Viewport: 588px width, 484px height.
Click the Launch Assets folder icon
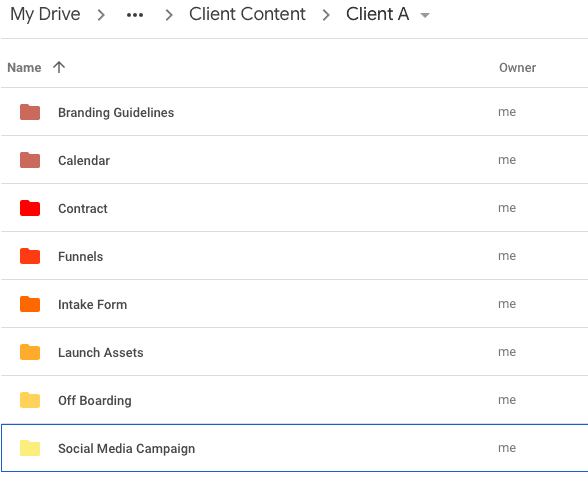click(30, 352)
